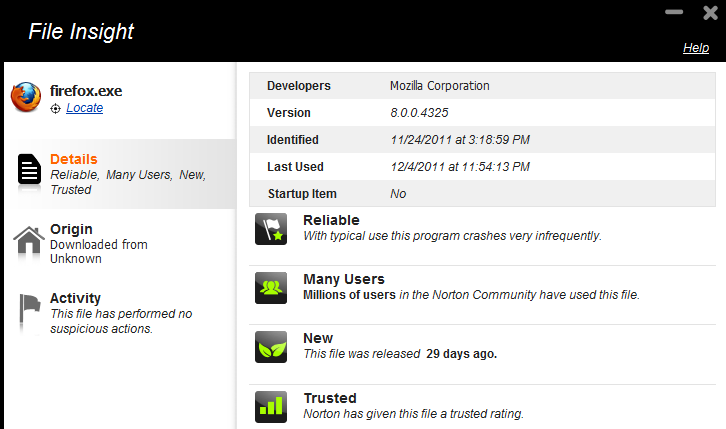This screenshot has height=429, width=726.
Task: Click the Firefox logo icon
Action: 26,97
